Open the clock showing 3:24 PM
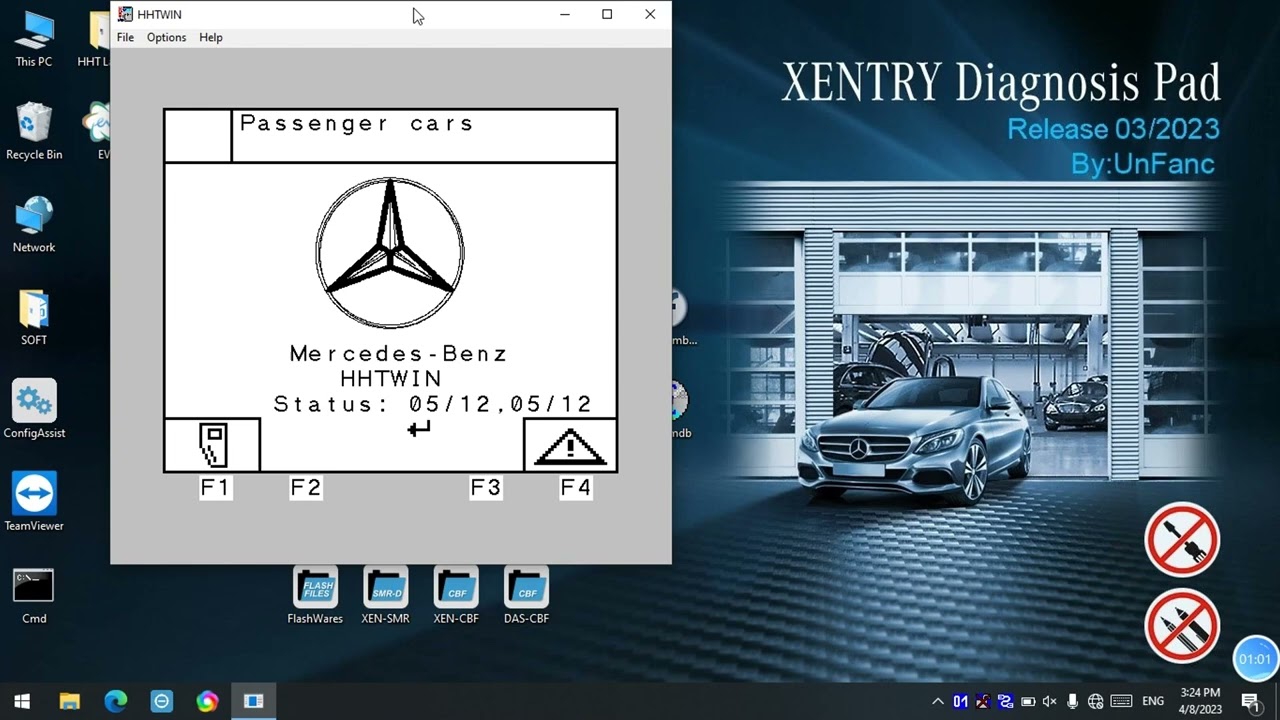1280x720 pixels. (x=1200, y=701)
